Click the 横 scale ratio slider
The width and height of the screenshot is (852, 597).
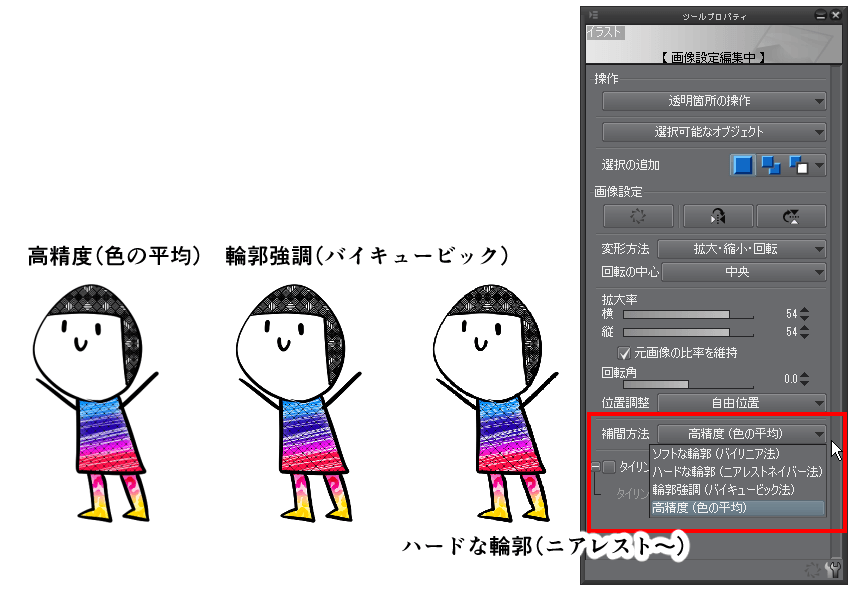coord(688,315)
